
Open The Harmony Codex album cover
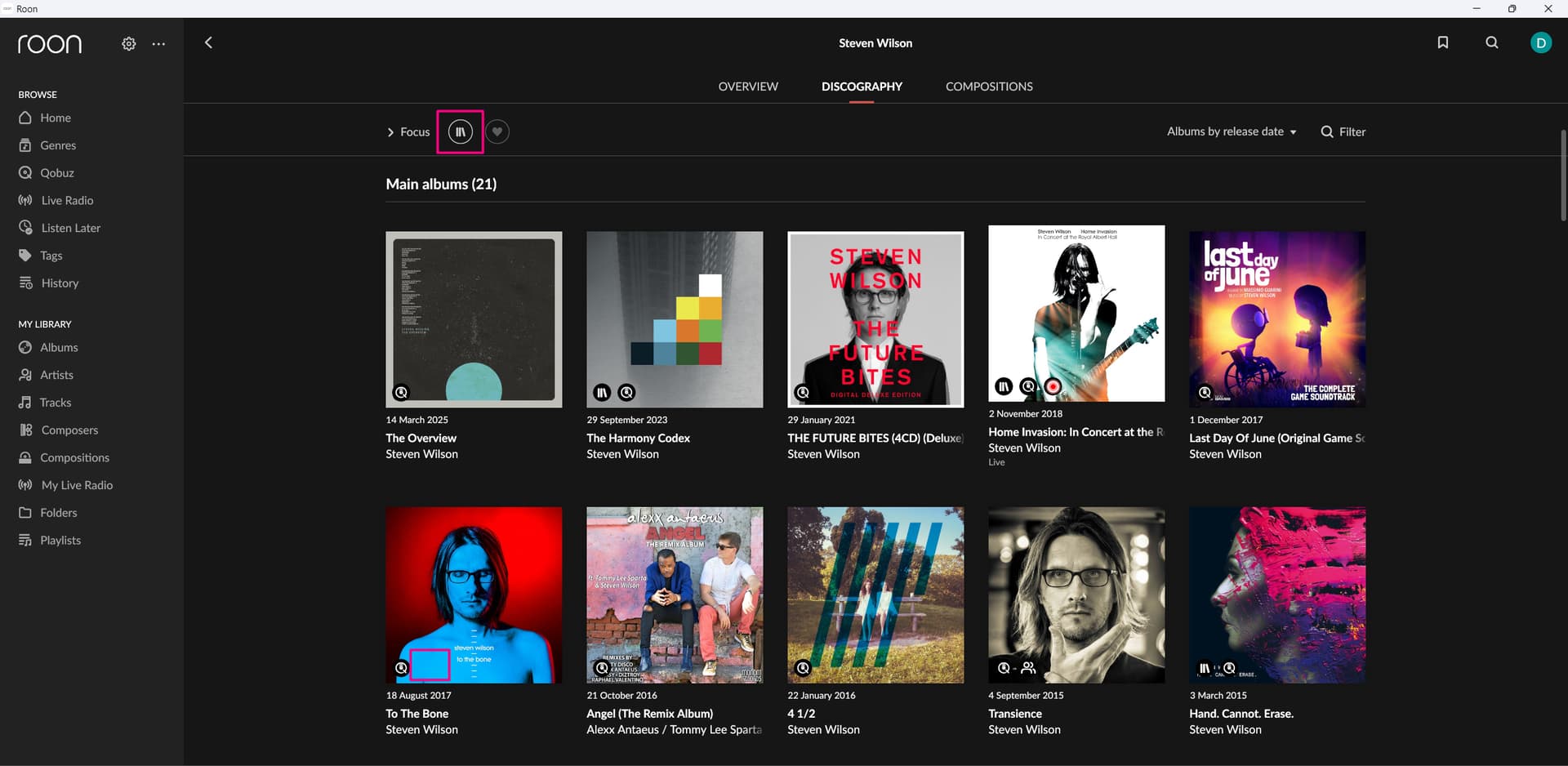675,319
